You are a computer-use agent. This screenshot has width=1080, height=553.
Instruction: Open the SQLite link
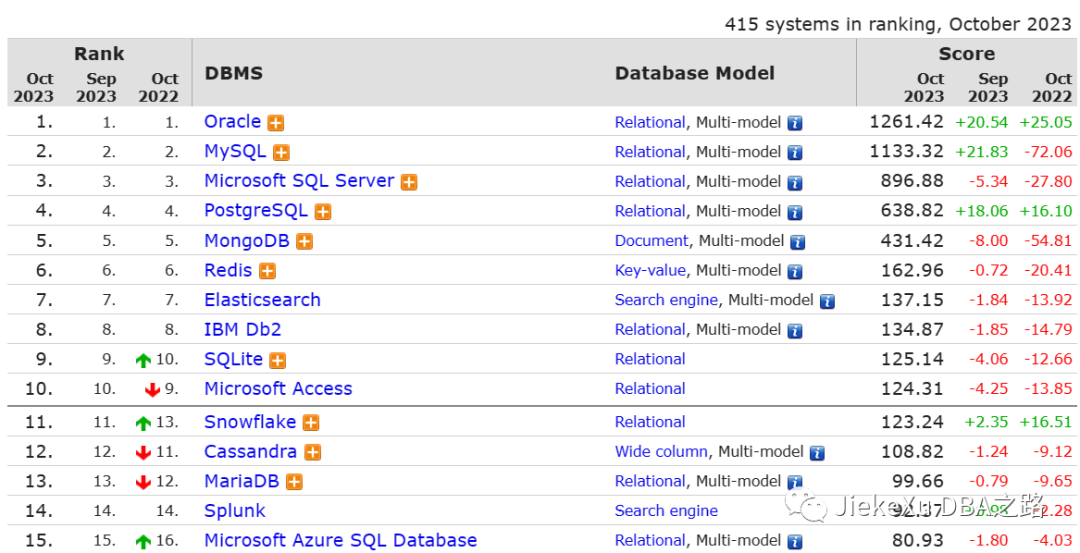233,359
